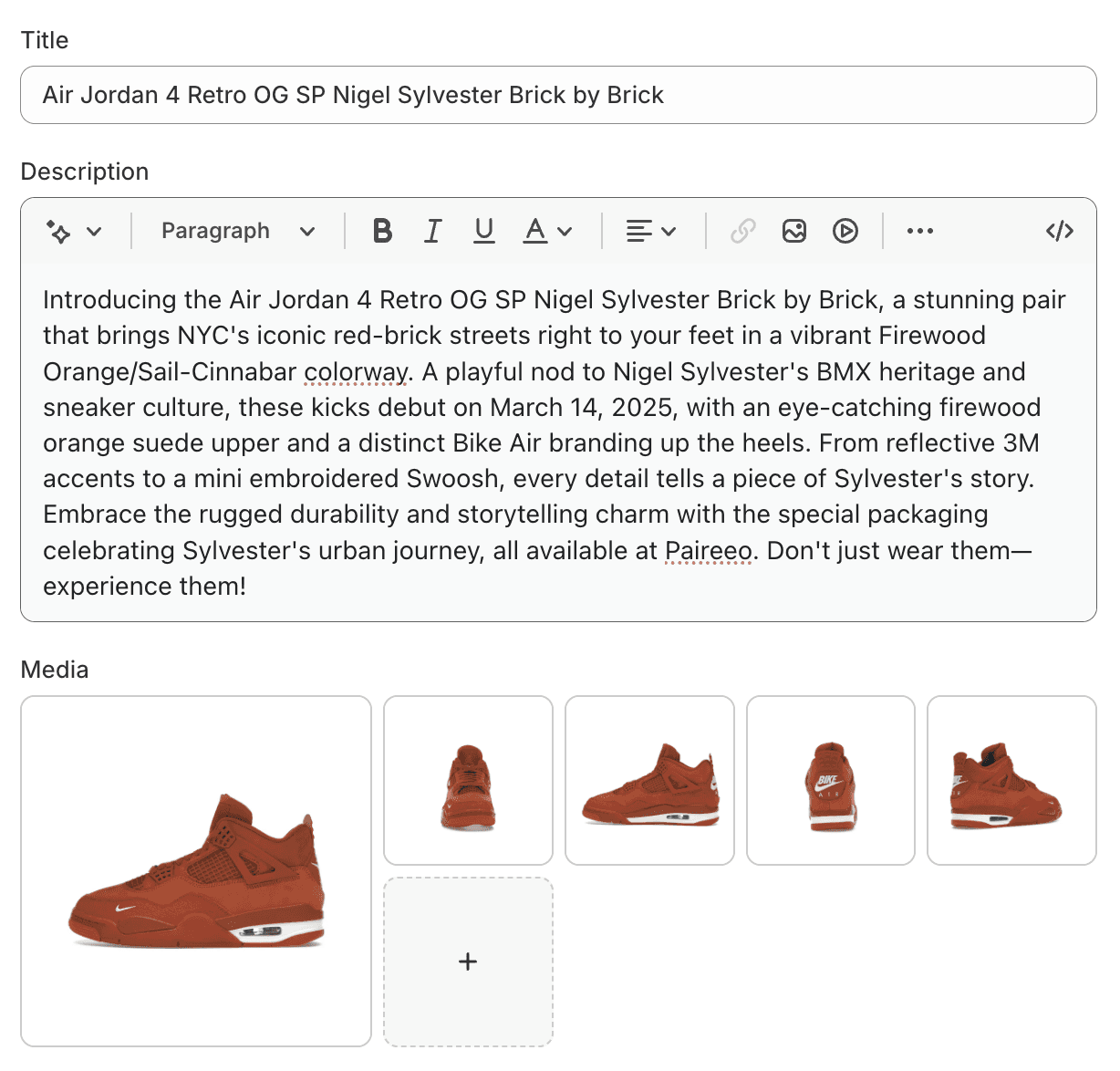Insert a link in the description
The height and width of the screenshot is (1071, 1120).
pyautogui.click(x=743, y=231)
